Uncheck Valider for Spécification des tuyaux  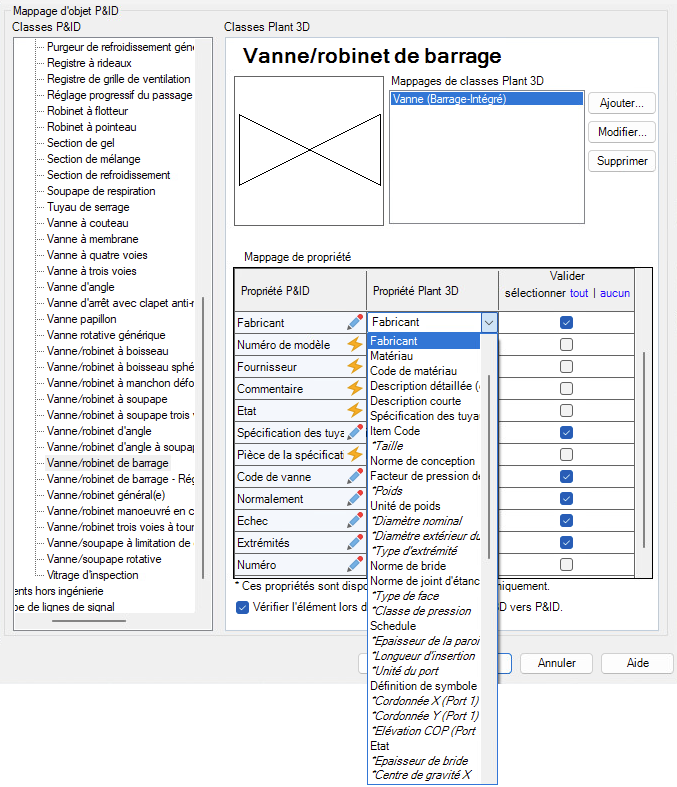(566, 432)
